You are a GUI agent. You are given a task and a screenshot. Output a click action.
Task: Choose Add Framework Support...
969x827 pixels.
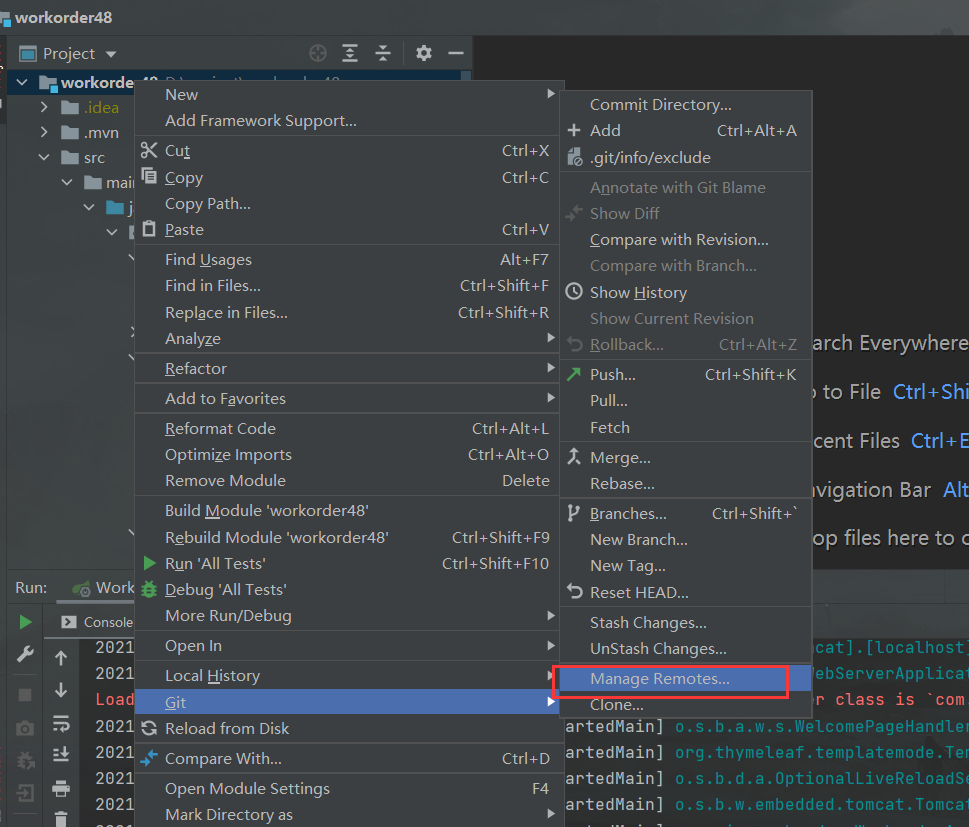pos(347,121)
